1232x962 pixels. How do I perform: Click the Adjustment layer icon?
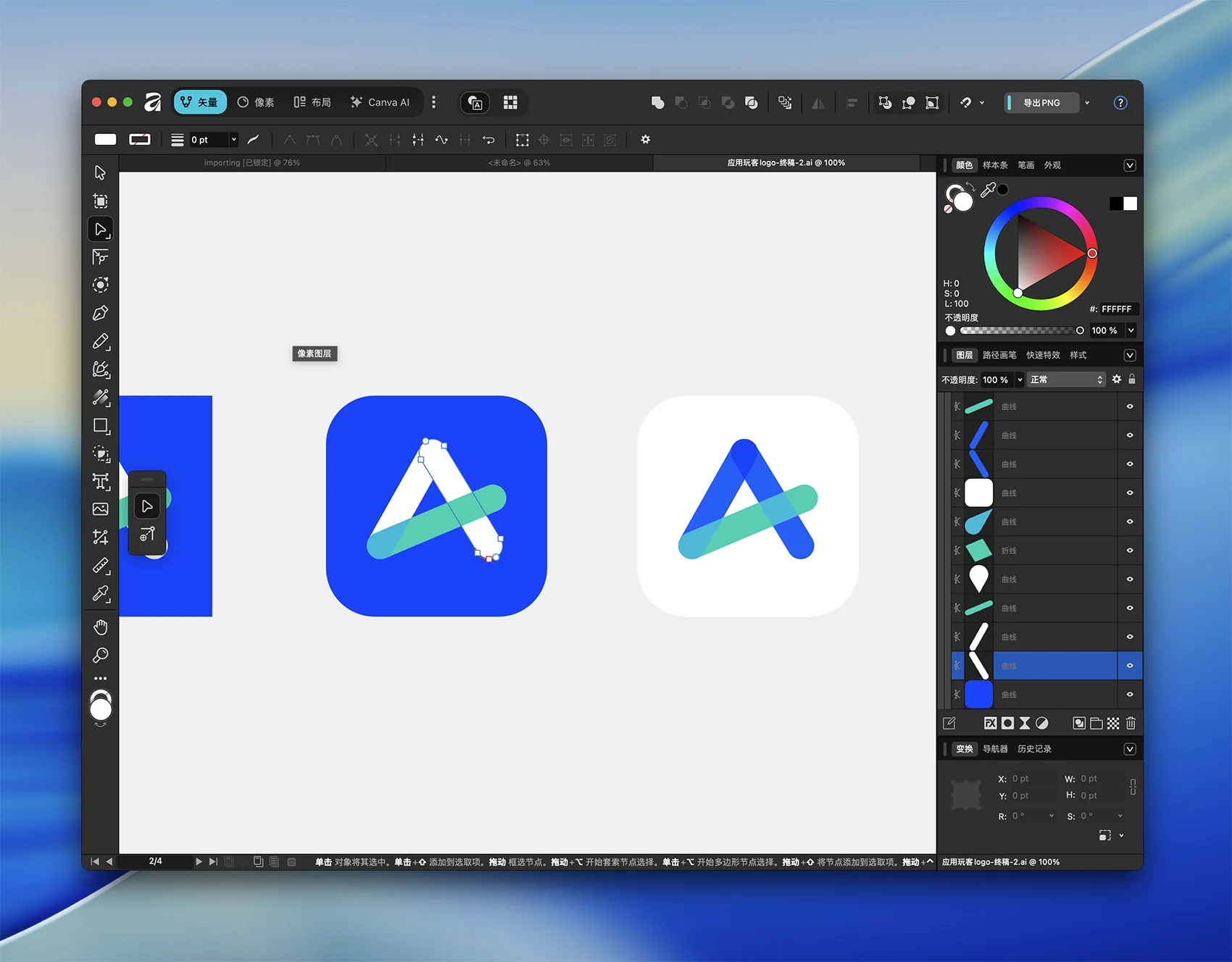1041,723
